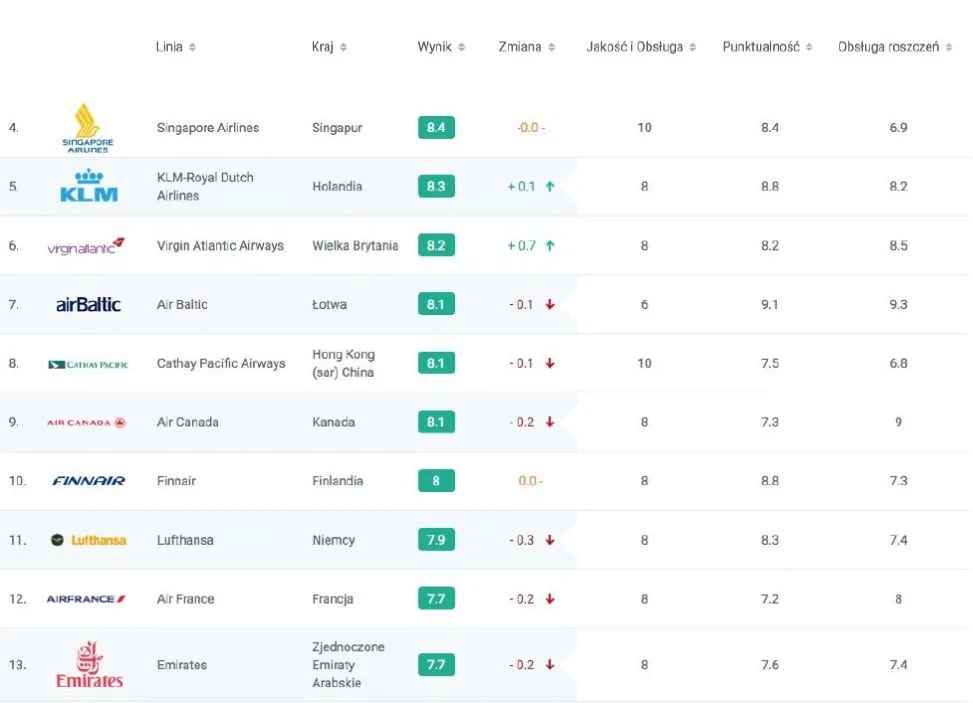Click the KLM logo

click(89, 186)
